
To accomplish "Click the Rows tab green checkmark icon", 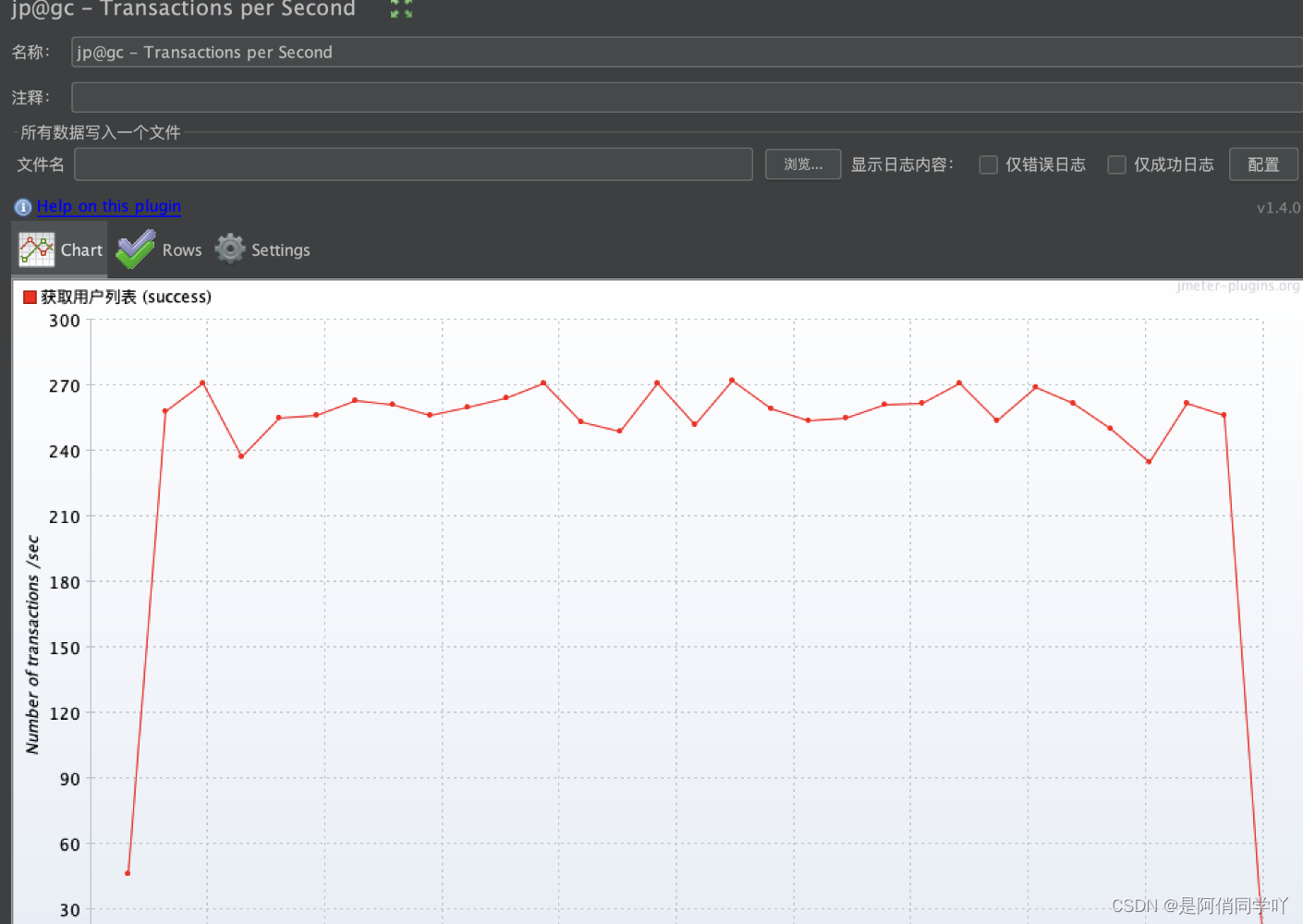I will (136, 249).
